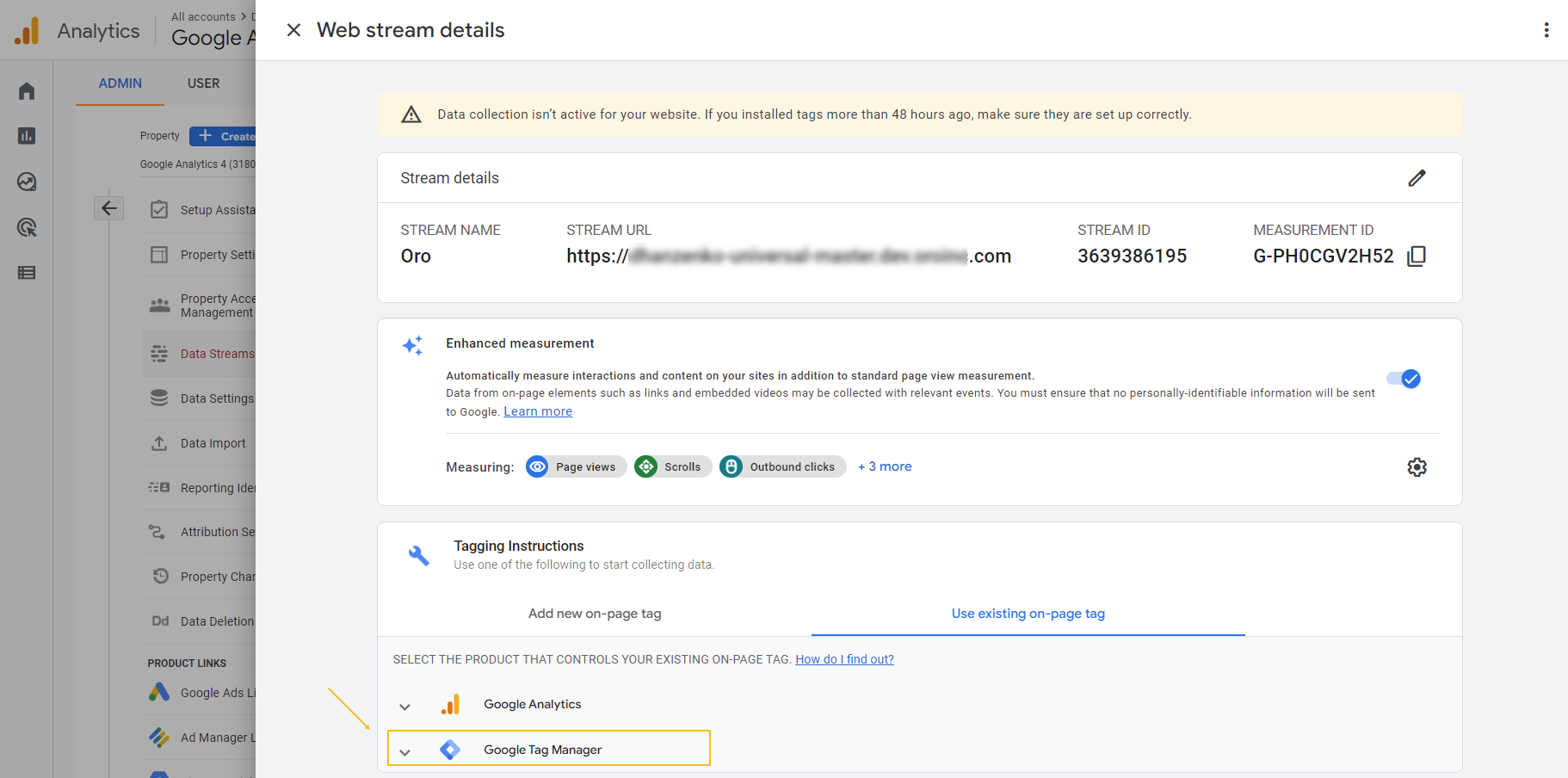
Task: Open the ADMIN tab
Action: coord(120,83)
